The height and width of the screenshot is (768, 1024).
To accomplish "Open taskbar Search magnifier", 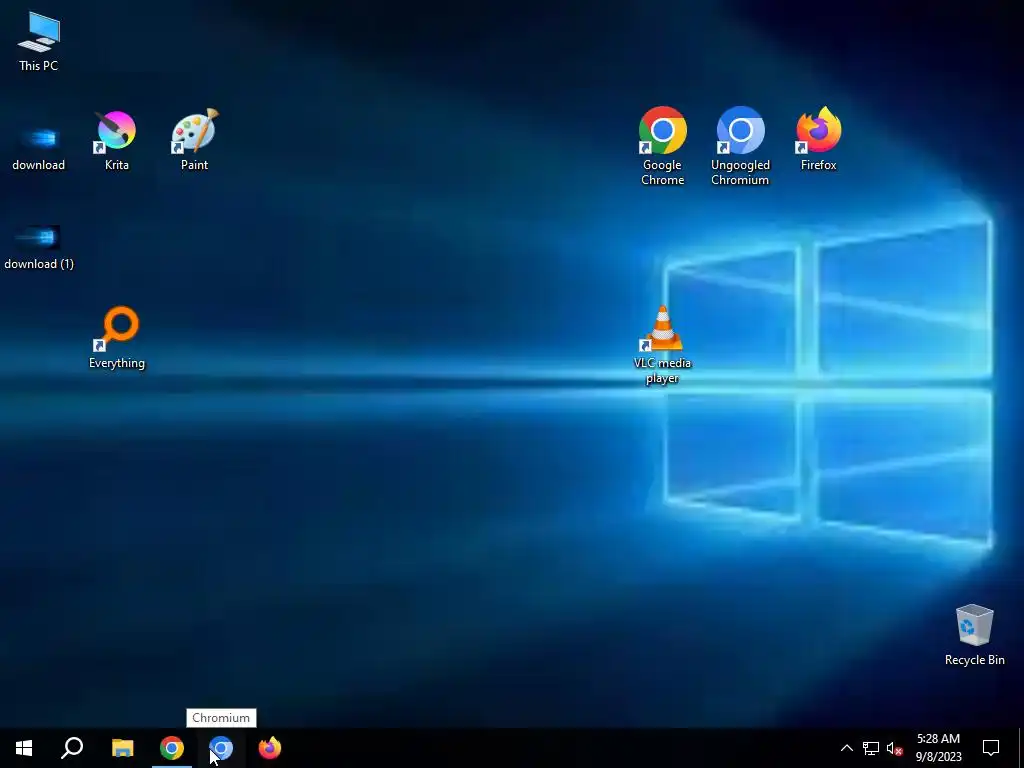I will click(x=72, y=748).
